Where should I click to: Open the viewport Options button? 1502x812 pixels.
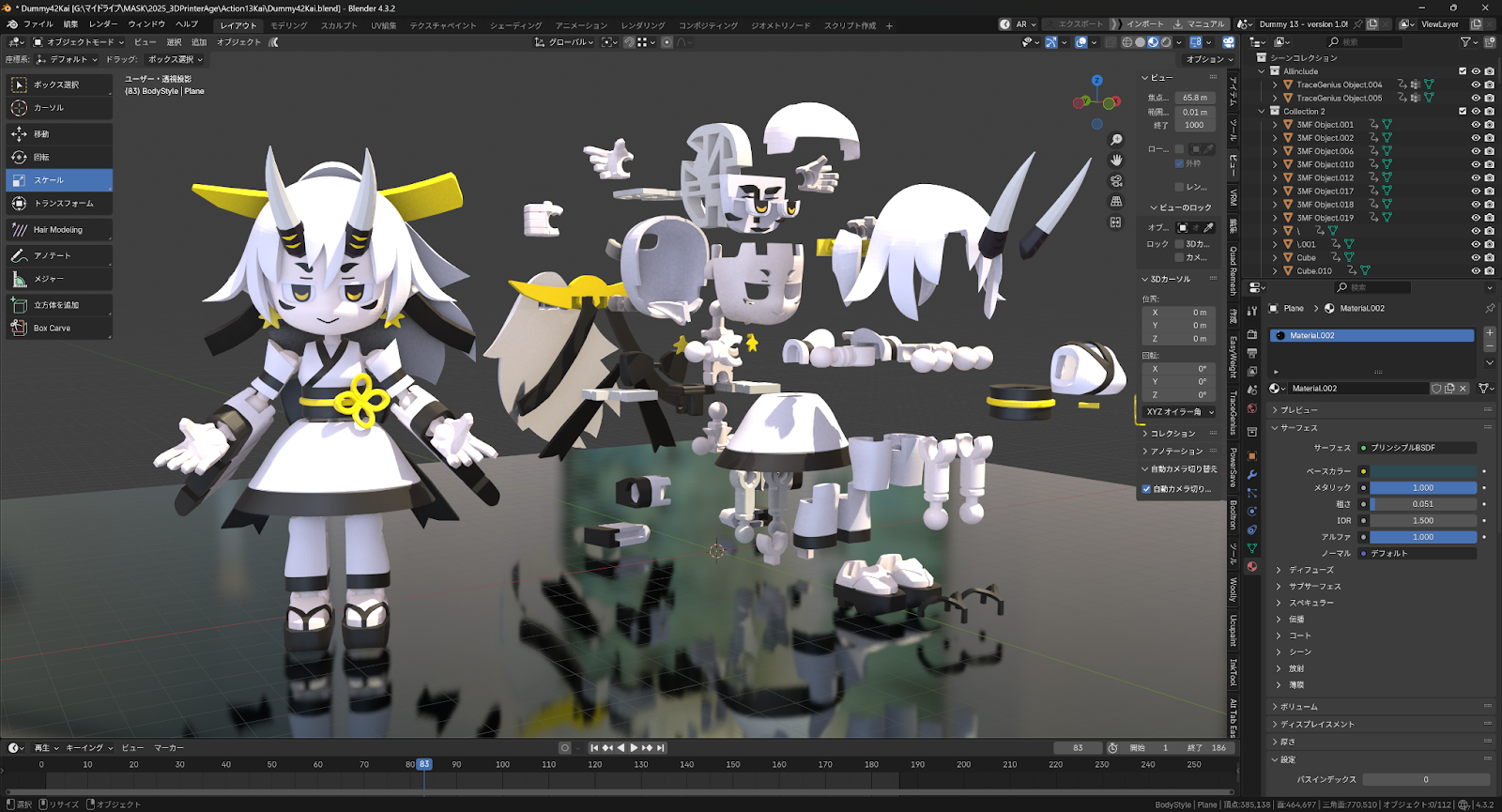coord(1209,59)
